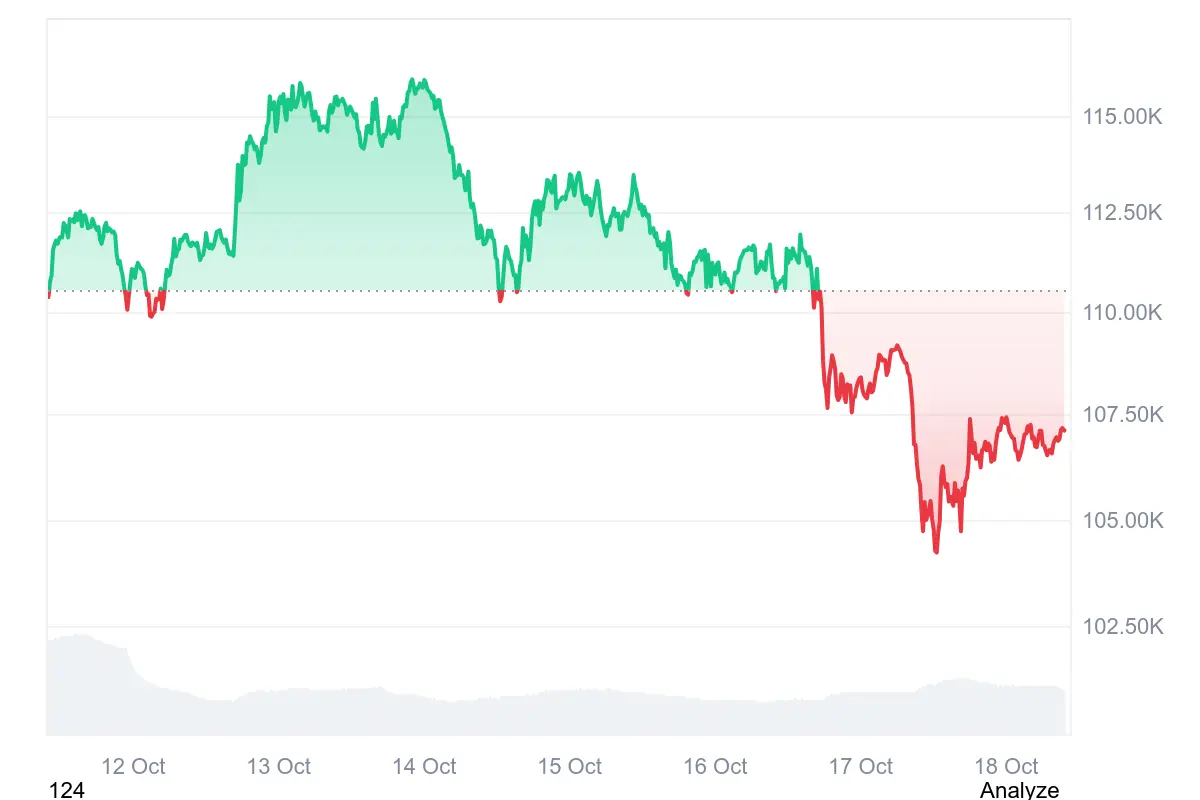Image resolution: width=1200 pixels, height=800 pixels.
Task: Click the 112.50K price axis label
Action: tap(1123, 213)
